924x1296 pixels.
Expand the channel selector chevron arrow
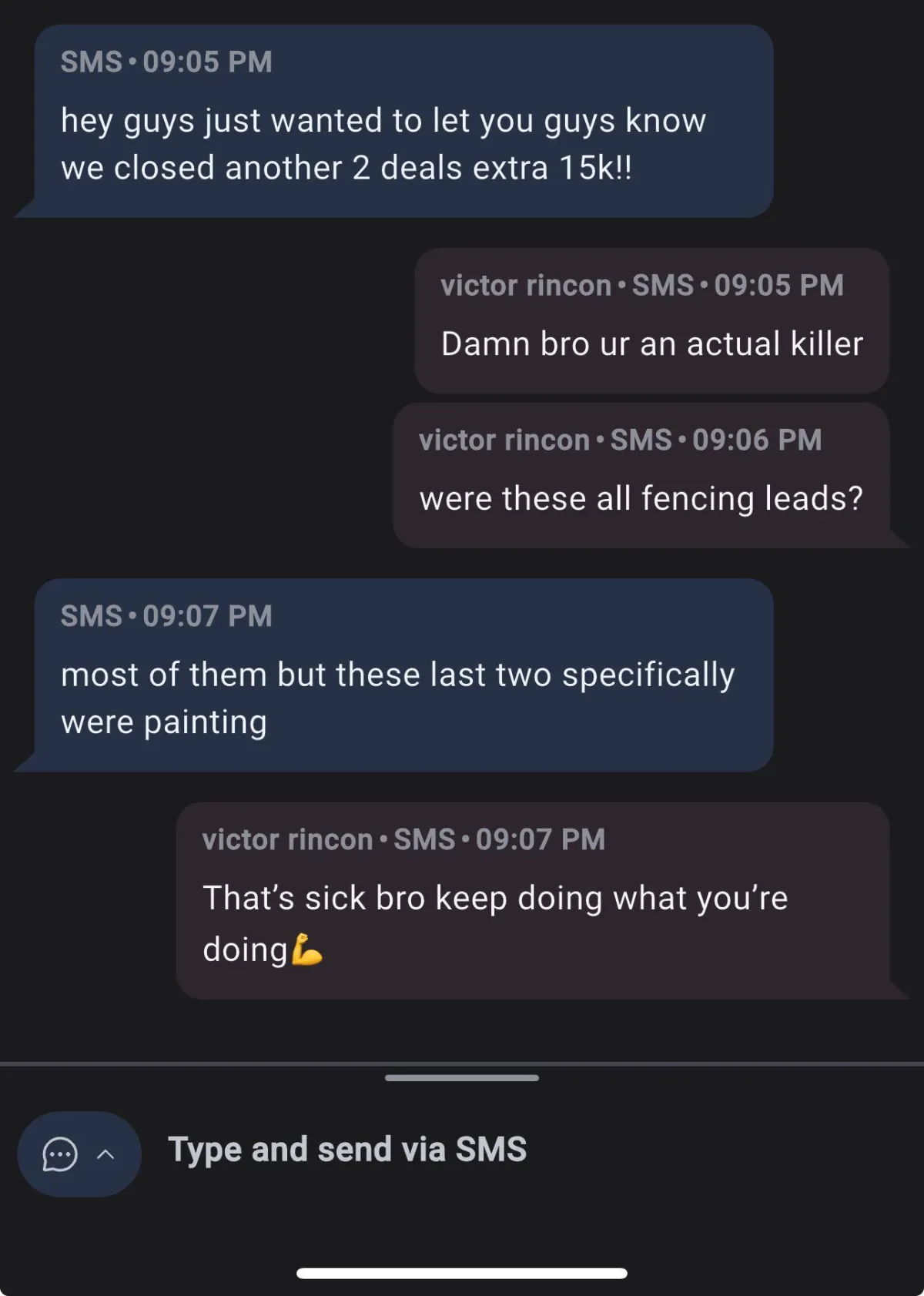105,1154
